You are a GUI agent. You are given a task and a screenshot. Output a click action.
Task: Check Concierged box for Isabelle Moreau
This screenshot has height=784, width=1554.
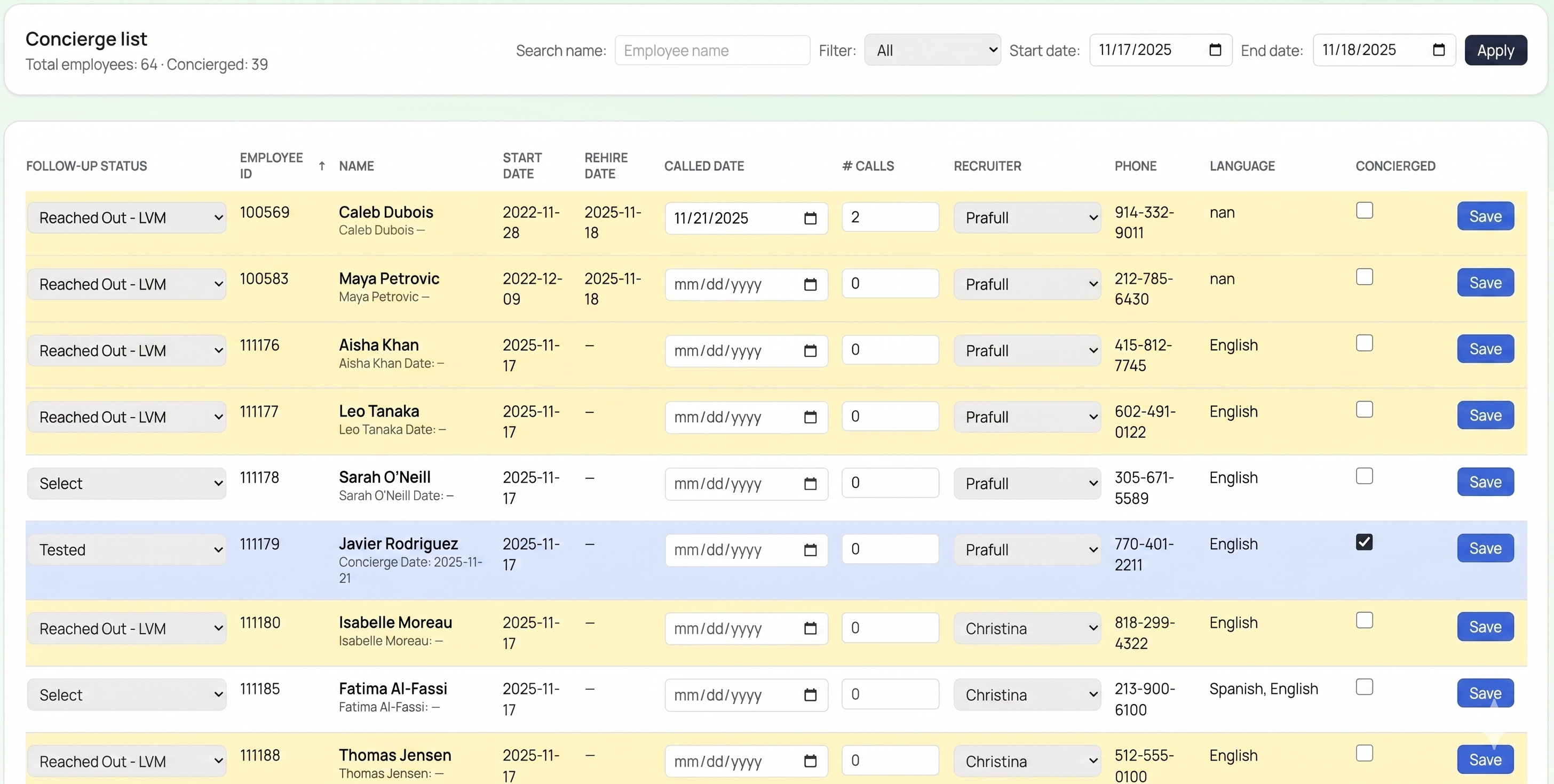(1364, 621)
